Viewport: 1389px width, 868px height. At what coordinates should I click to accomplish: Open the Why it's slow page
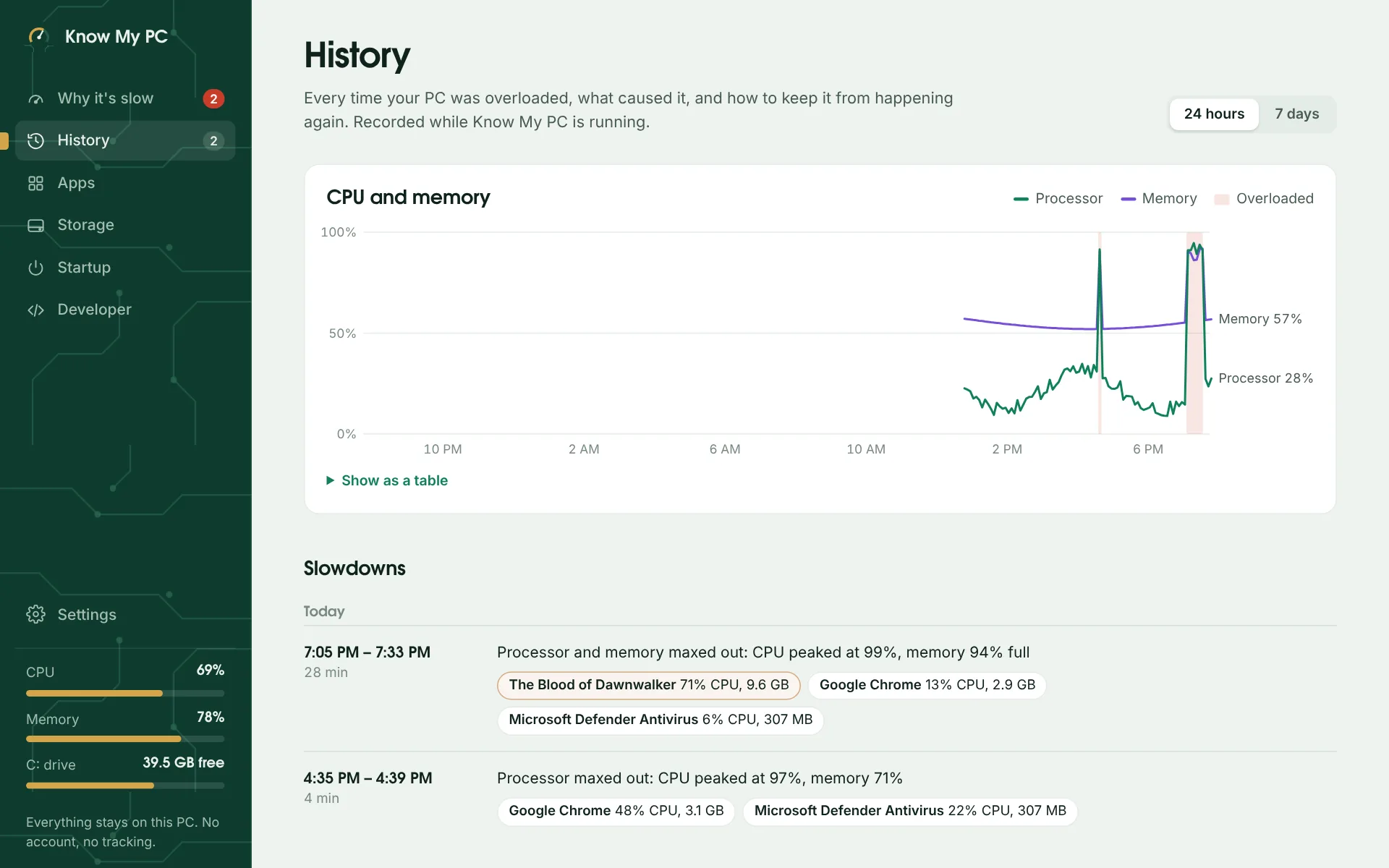coord(125,98)
